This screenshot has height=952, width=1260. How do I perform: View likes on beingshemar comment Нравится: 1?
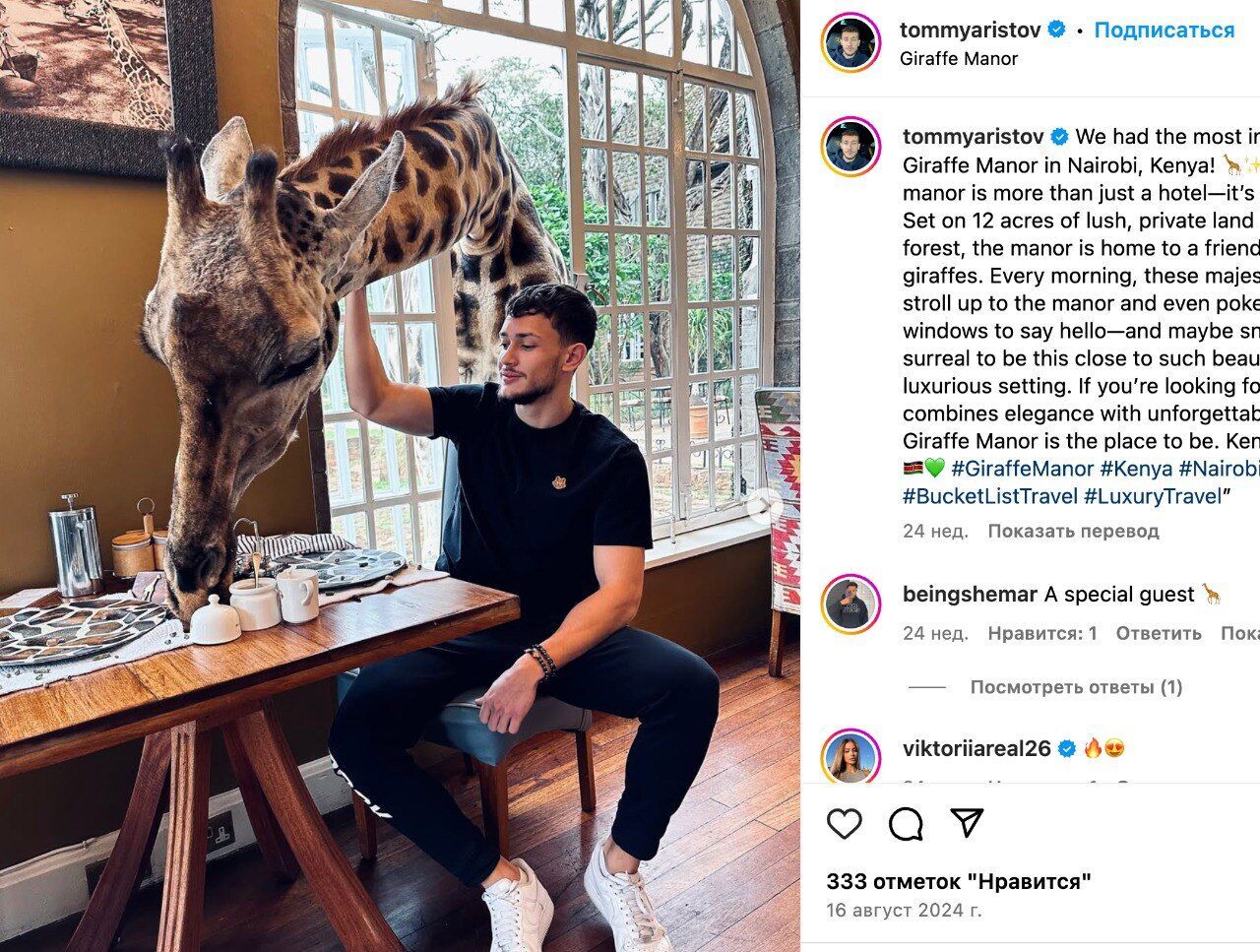(x=1042, y=633)
